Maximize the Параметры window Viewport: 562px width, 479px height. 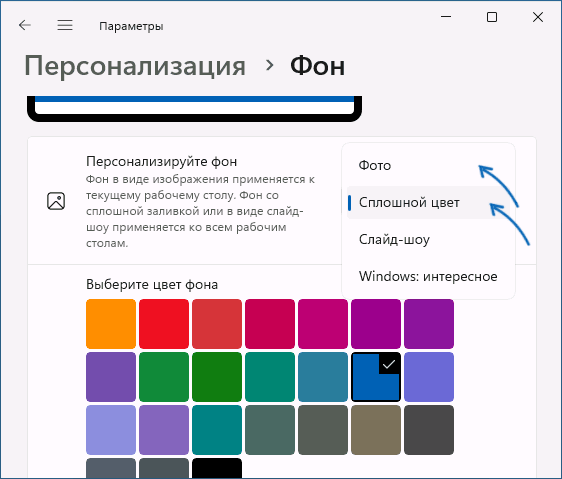[492, 17]
